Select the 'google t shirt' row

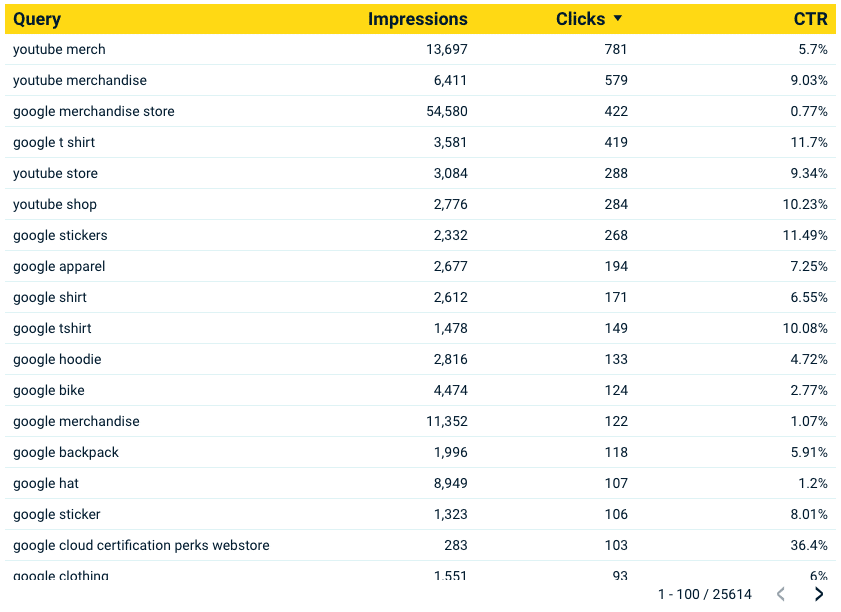pos(54,143)
